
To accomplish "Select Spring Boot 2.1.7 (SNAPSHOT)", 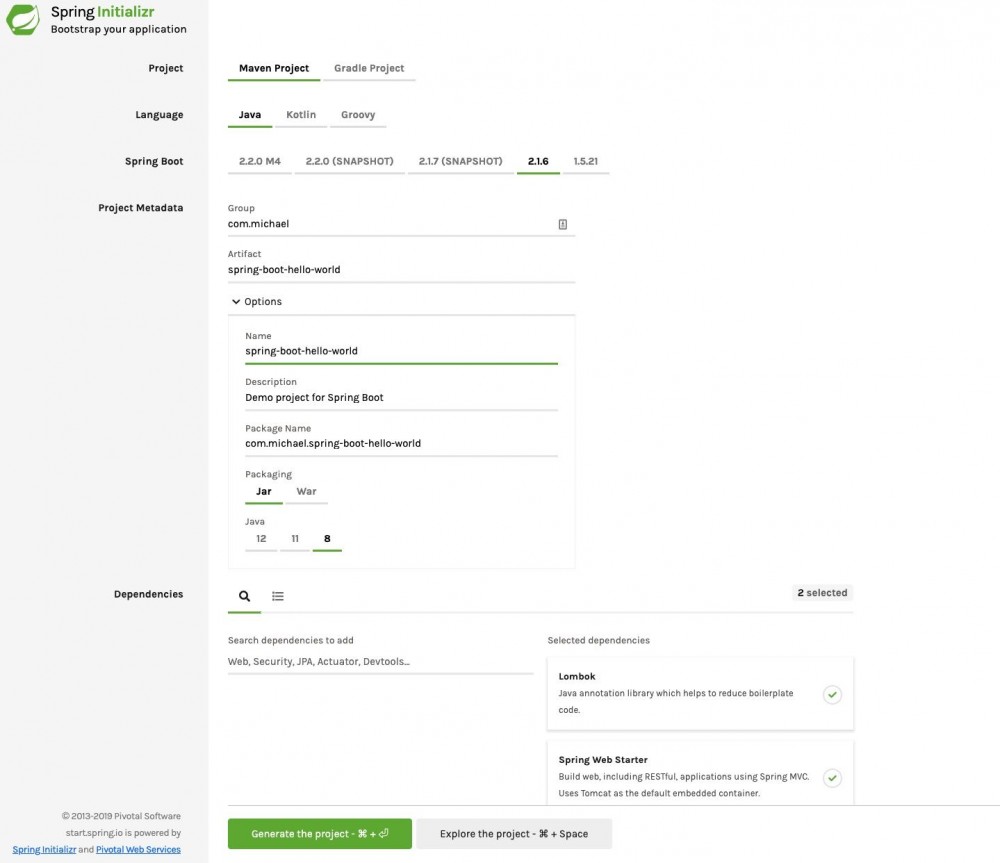I will pos(460,161).
